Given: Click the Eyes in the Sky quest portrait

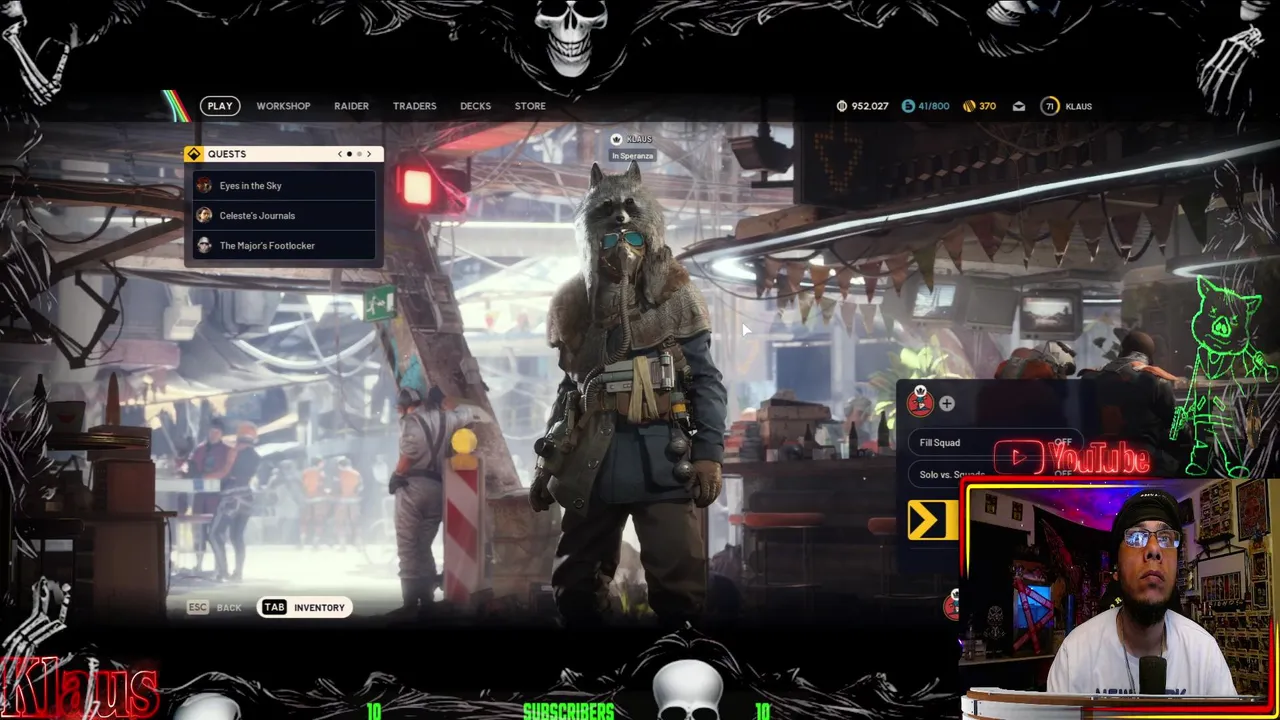Looking at the screenshot, I should [x=204, y=186].
